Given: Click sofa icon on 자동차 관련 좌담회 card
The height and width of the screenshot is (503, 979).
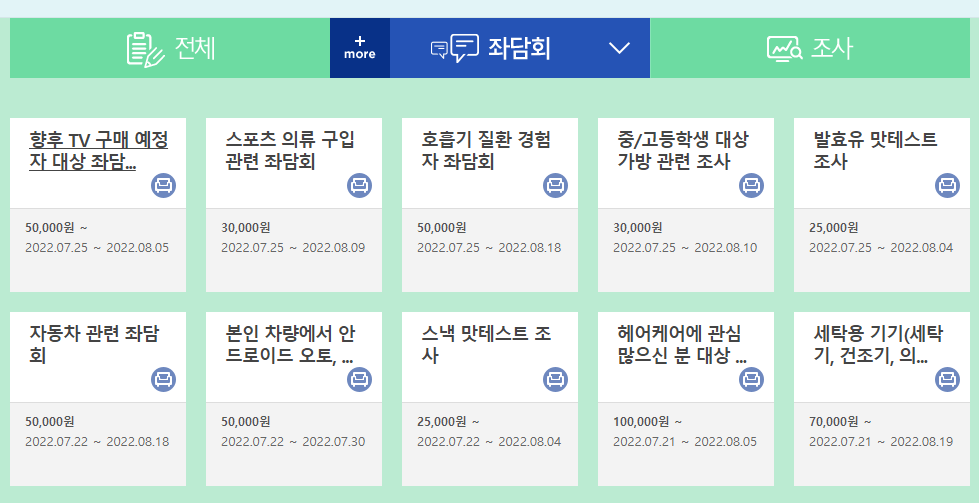Looking at the screenshot, I should pyautogui.click(x=164, y=379).
